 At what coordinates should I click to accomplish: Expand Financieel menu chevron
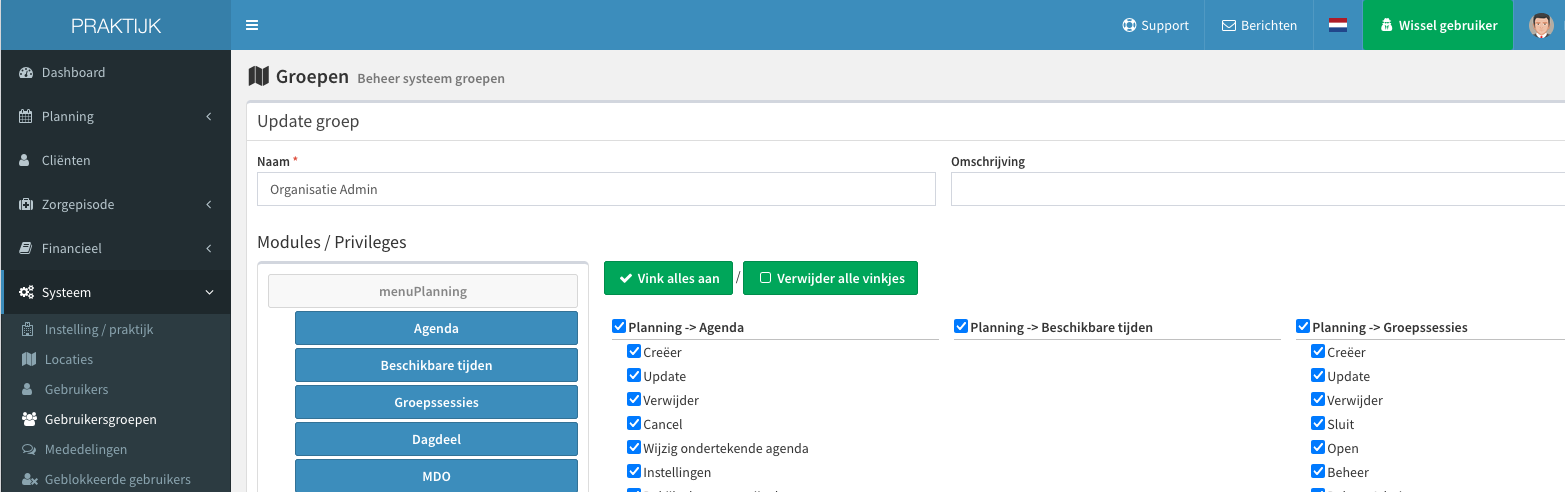pyautogui.click(x=209, y=249)
